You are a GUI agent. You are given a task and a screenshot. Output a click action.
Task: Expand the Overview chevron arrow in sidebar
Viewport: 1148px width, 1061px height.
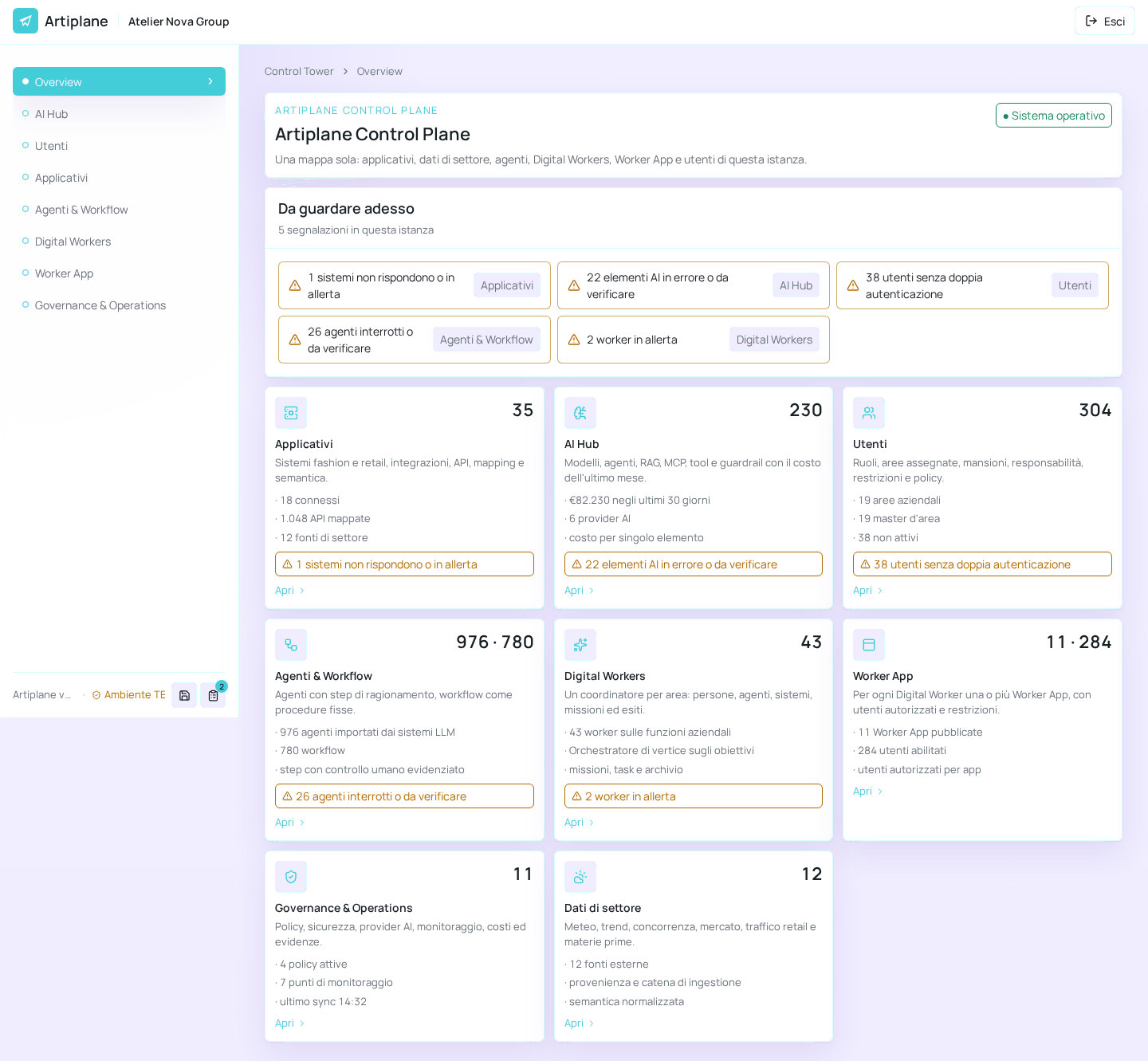coord(210,81)
